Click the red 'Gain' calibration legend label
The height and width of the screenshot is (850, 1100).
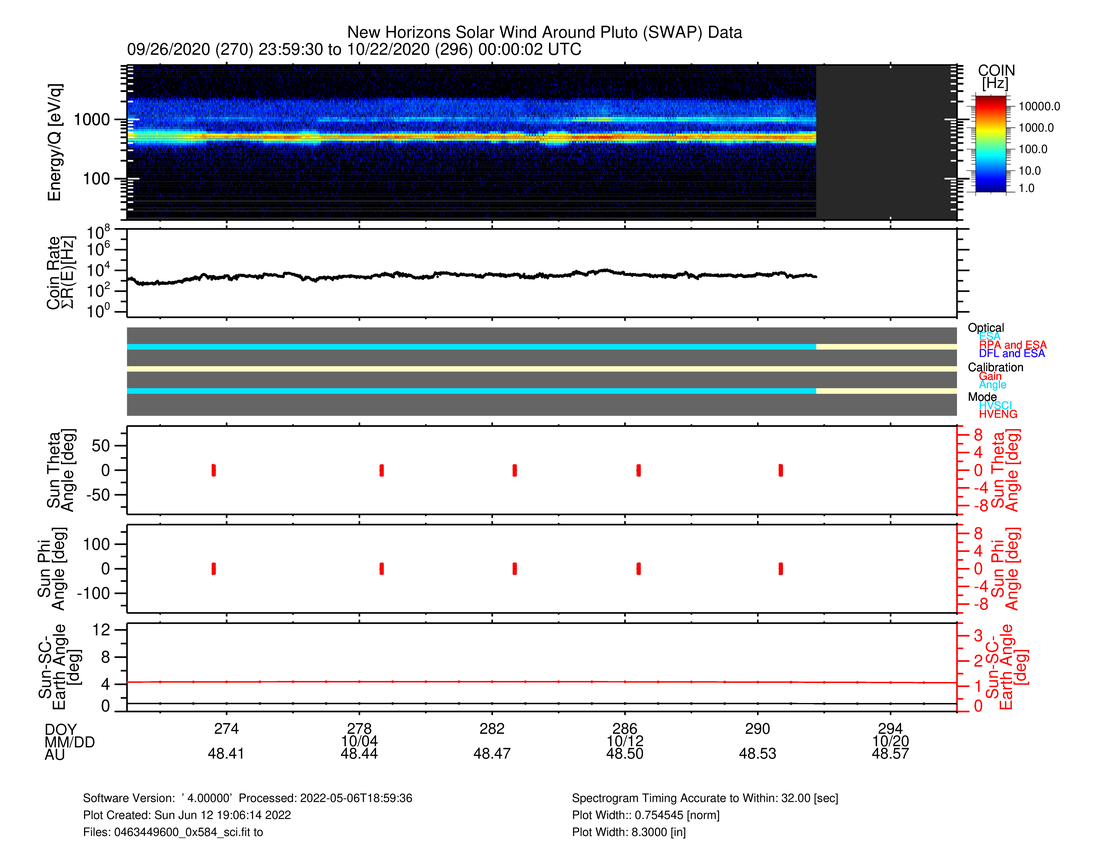tap(990, 376)
